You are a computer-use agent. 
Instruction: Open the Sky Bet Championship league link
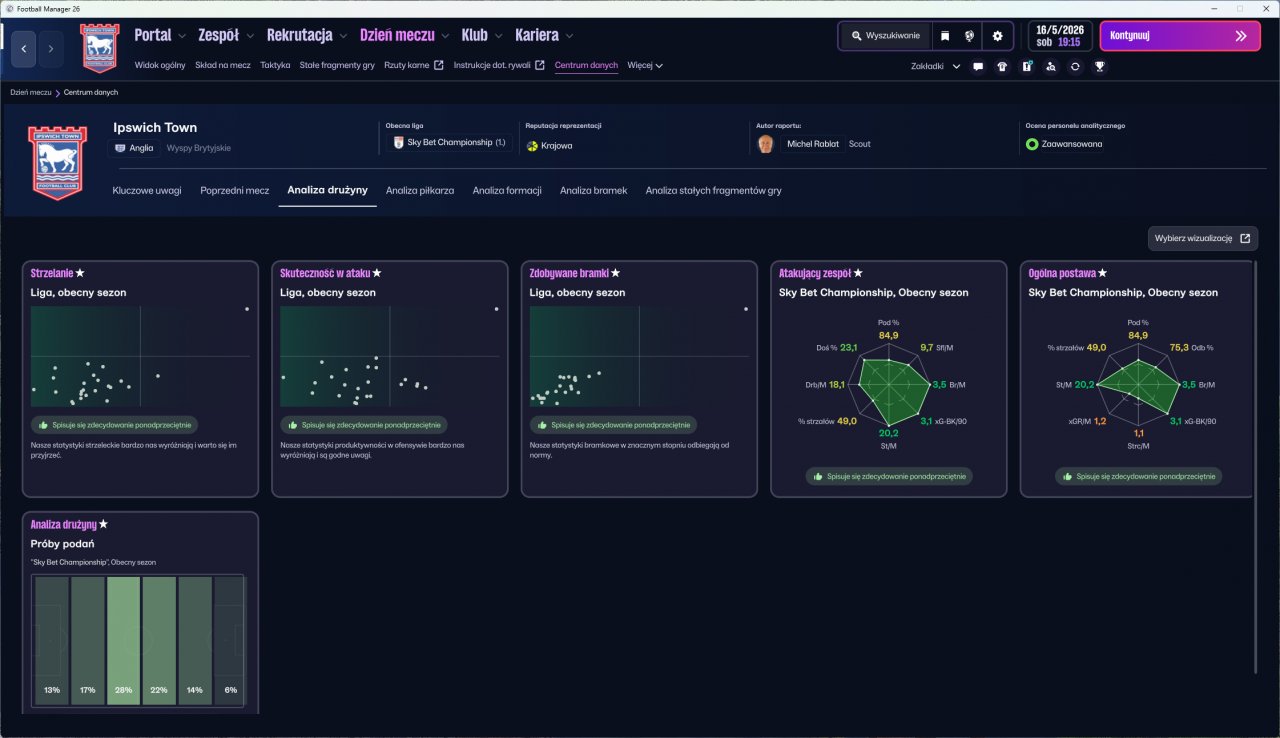pos(449,143)
